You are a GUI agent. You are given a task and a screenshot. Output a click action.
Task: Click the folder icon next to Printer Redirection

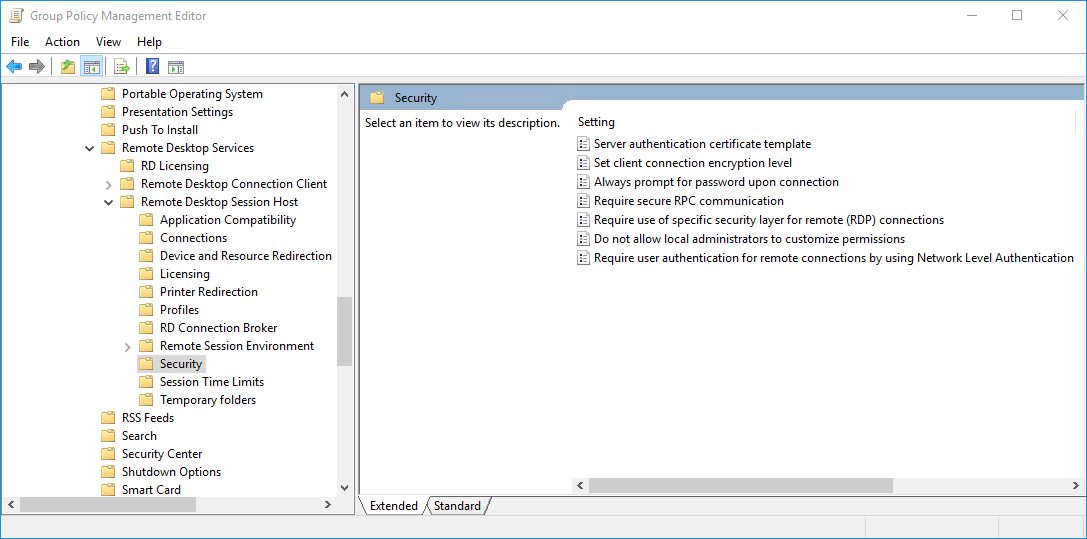146,292
